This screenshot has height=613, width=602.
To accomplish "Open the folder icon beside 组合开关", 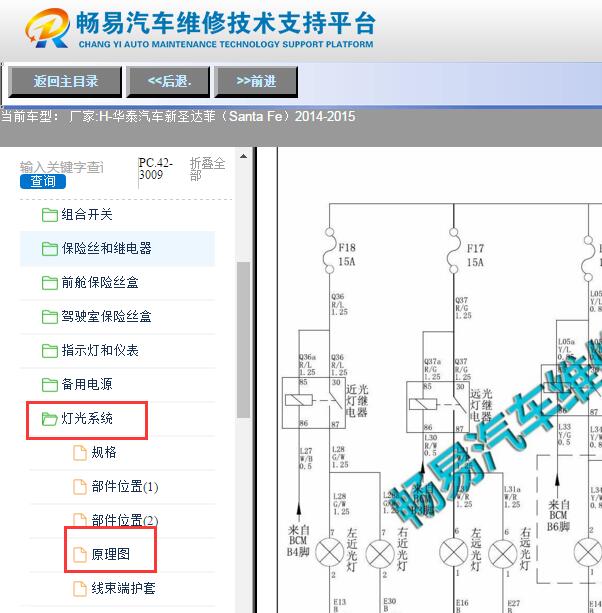I will click(x=50, y=215).
